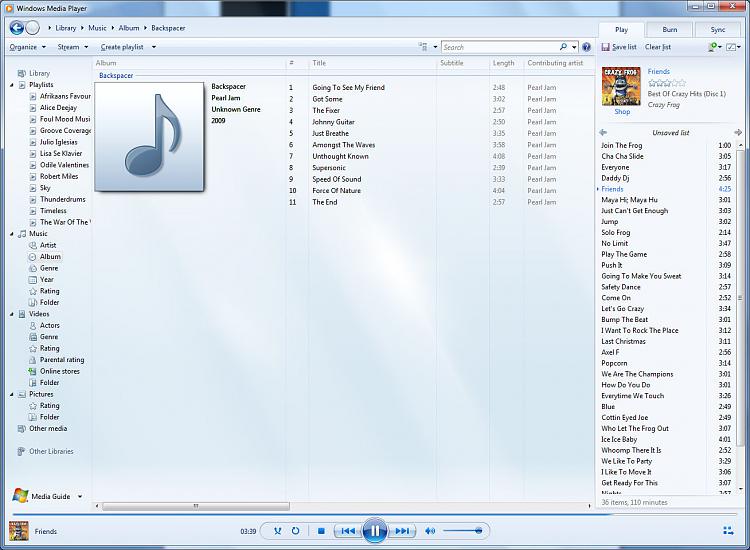Select the track Just Breathe

click(x=331, y=133)
